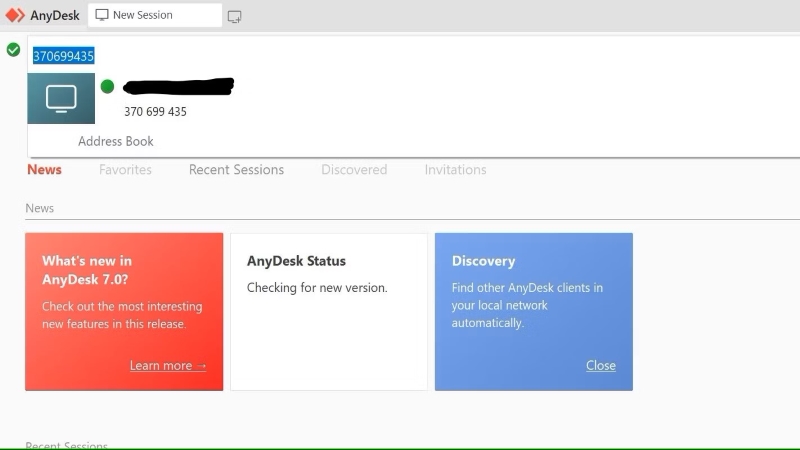Click the green connection status checkmark
800x450 pixels.
[13, 49]
